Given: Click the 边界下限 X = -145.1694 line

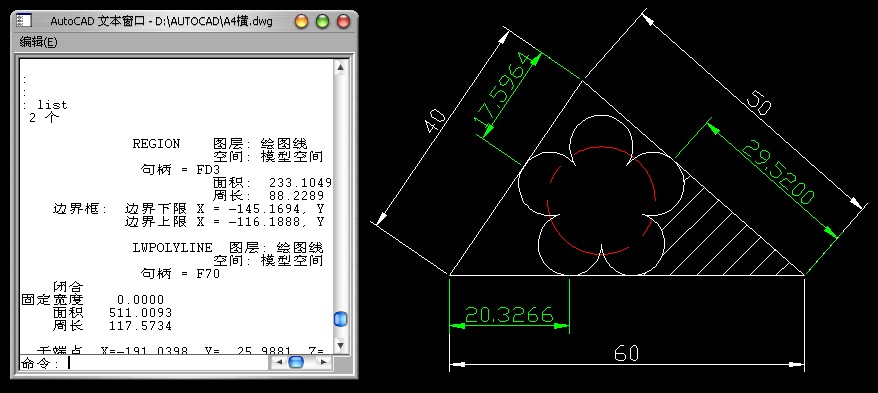Looking at the screenshot, I should click(224, 209).
